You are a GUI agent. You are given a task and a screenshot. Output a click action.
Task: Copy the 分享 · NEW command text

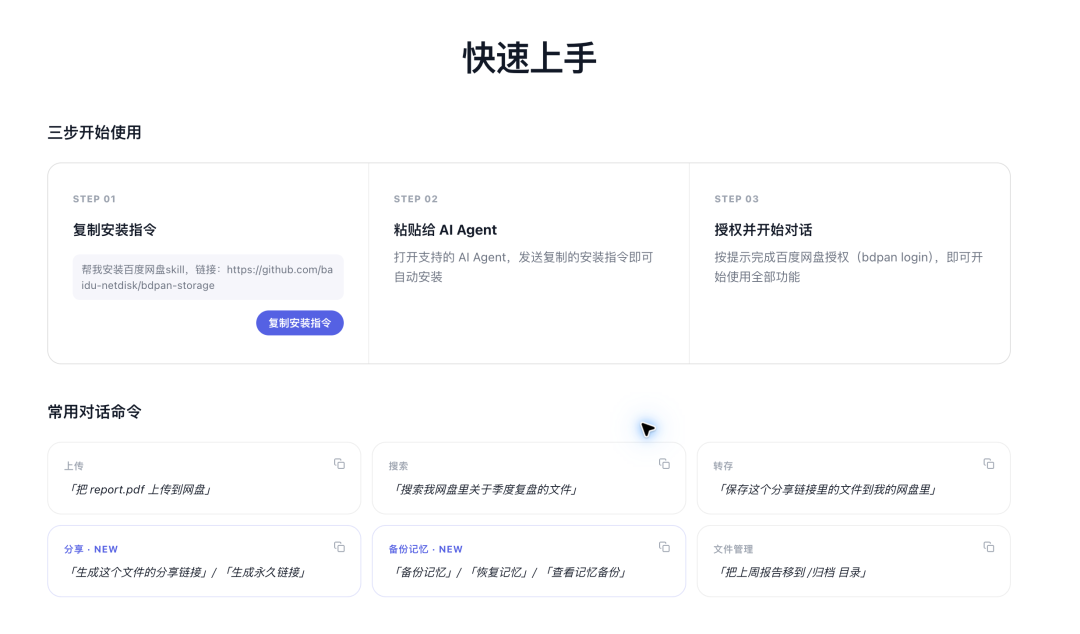[340, 546]
